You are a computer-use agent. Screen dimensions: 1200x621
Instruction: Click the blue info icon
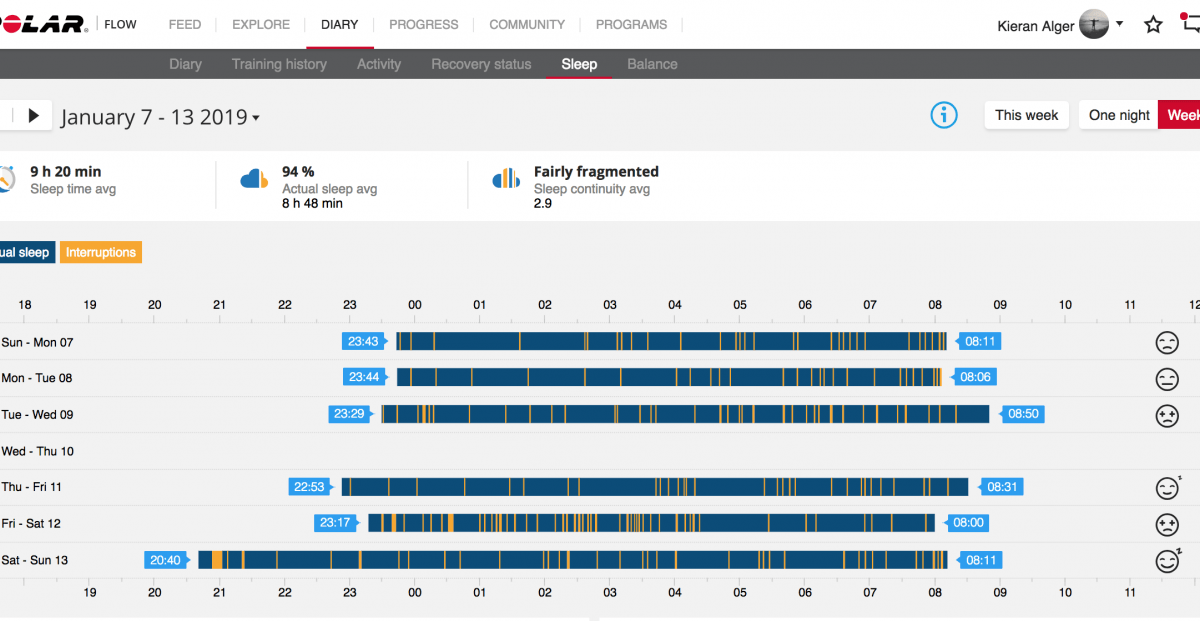coord(943,115)
